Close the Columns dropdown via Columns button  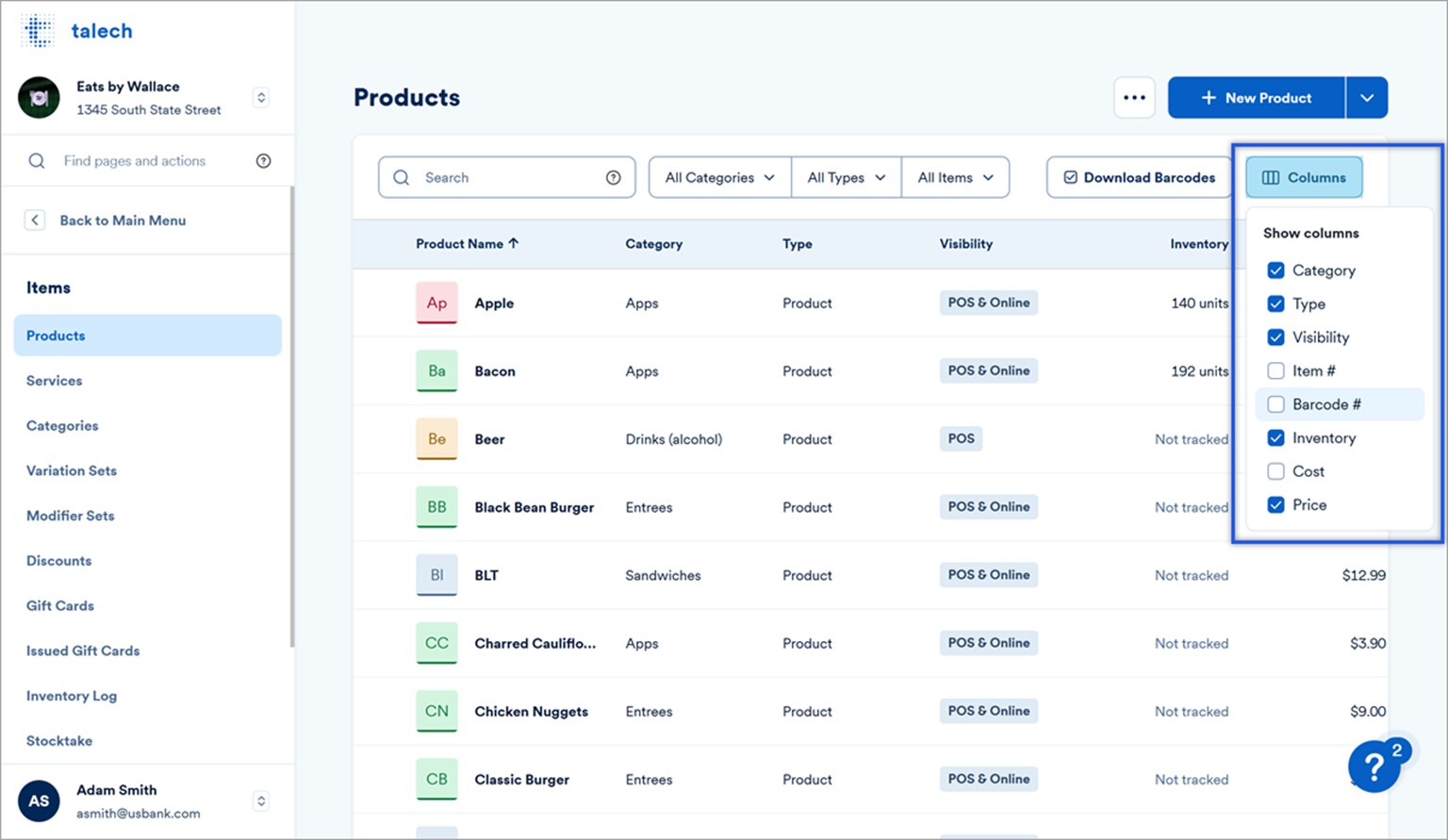[x=1304, y=177]
